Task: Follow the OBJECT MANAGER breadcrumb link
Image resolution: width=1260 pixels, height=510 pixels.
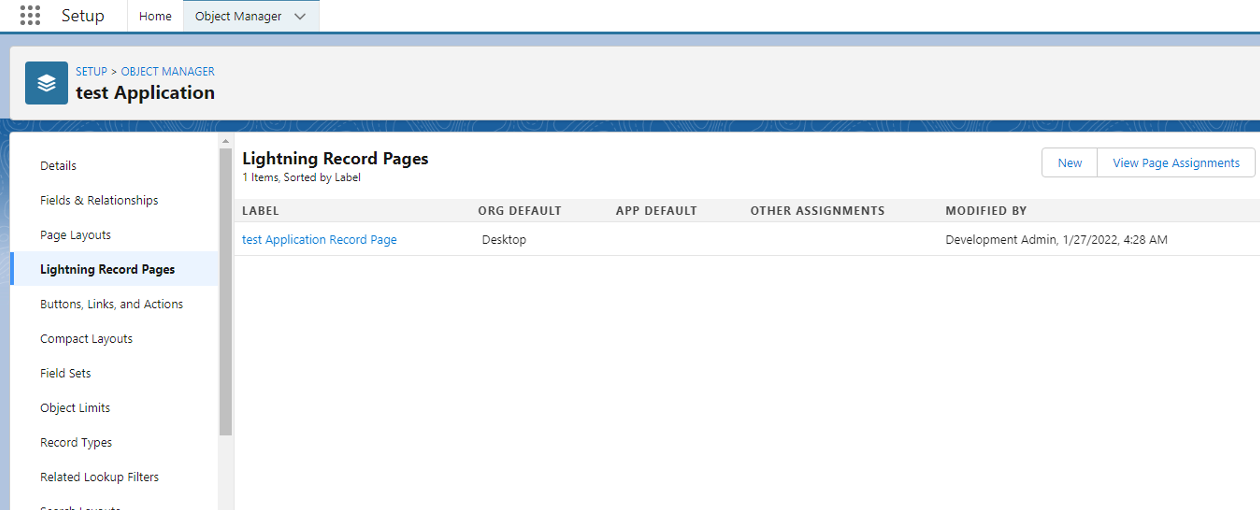Action: coord(168,72)
